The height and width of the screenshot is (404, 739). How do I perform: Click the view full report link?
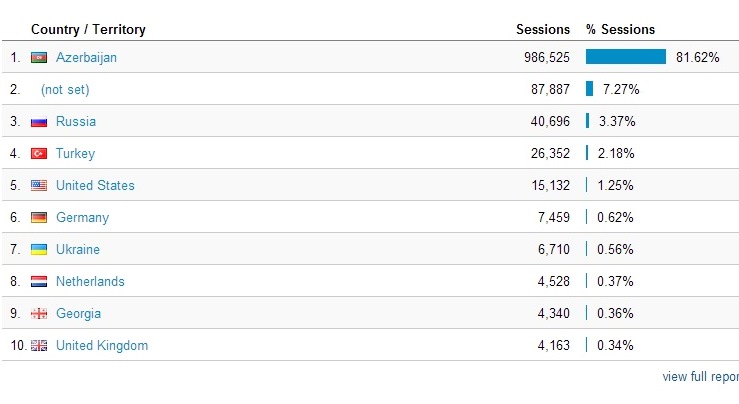pyautogui.click(x=700, y=377)
